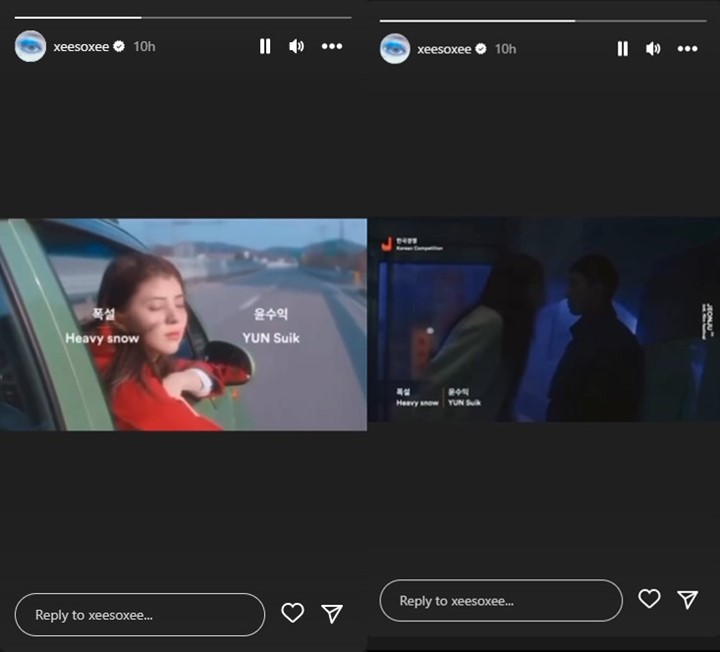Click the reply field in the right story
The image size is (720, 652).
[501, 601]
